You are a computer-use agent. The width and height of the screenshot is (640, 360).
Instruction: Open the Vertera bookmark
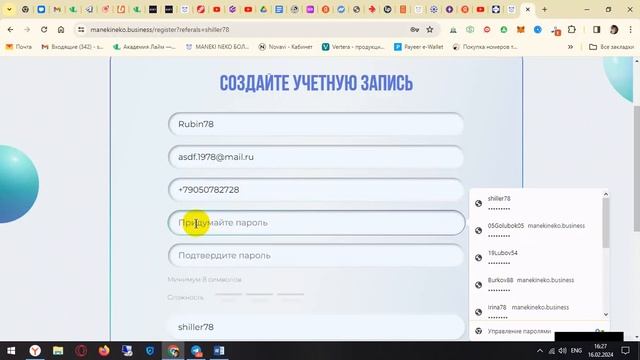(x=353, y=47)
